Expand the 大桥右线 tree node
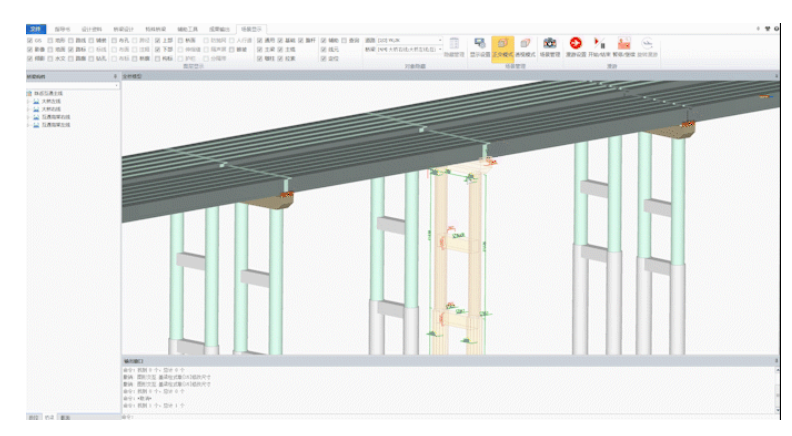792x436 pixels. [x=29, y=109]
